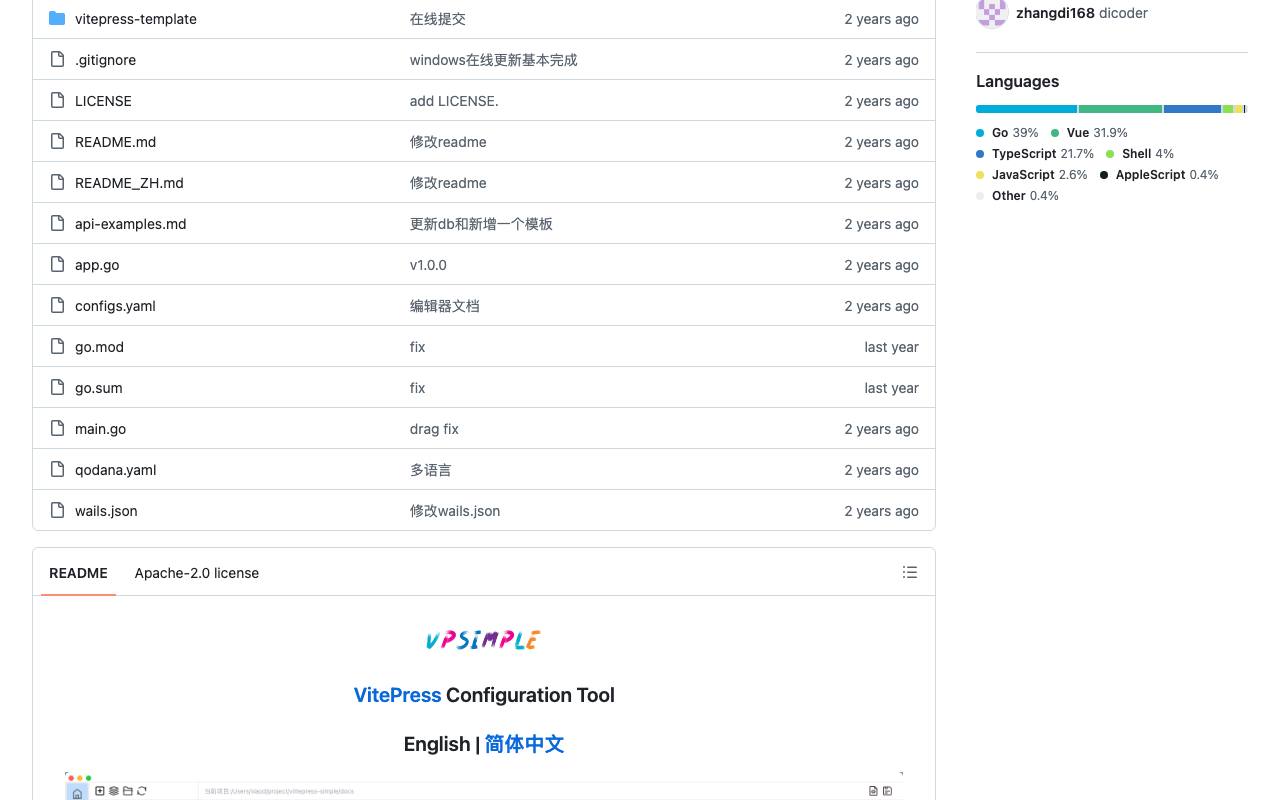View the 'add LICENSE.' commit
Viewport: 1280px width, 800px height.
coord(454,101)
